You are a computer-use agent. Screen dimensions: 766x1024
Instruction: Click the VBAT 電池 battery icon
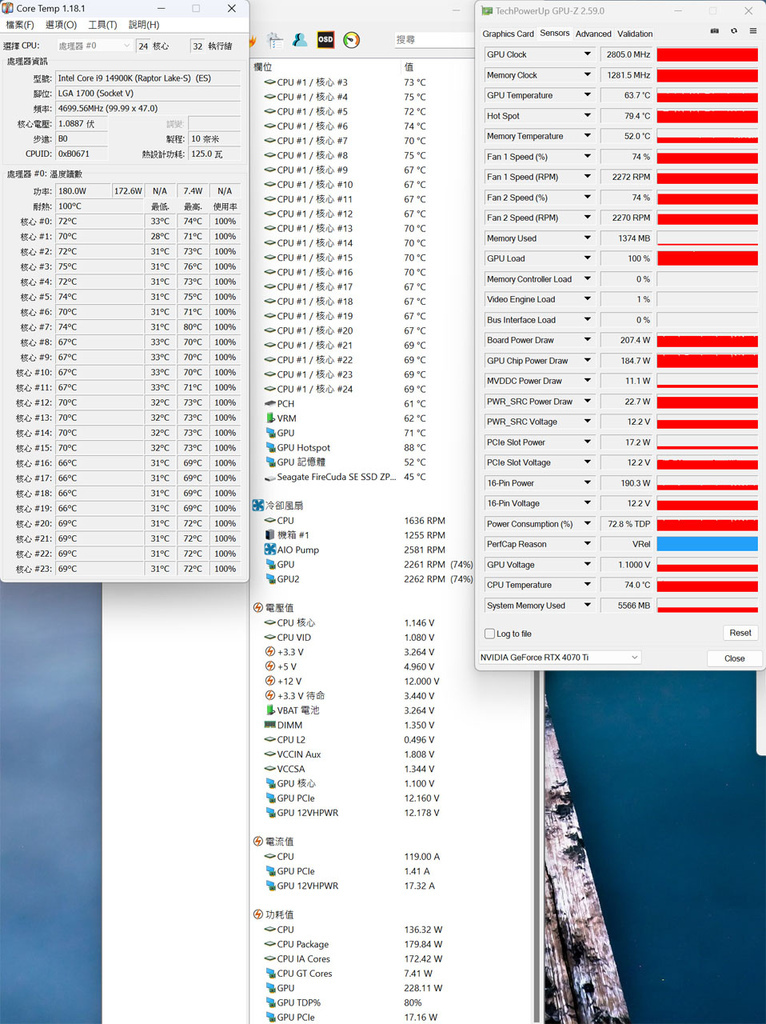coord(270,710)
